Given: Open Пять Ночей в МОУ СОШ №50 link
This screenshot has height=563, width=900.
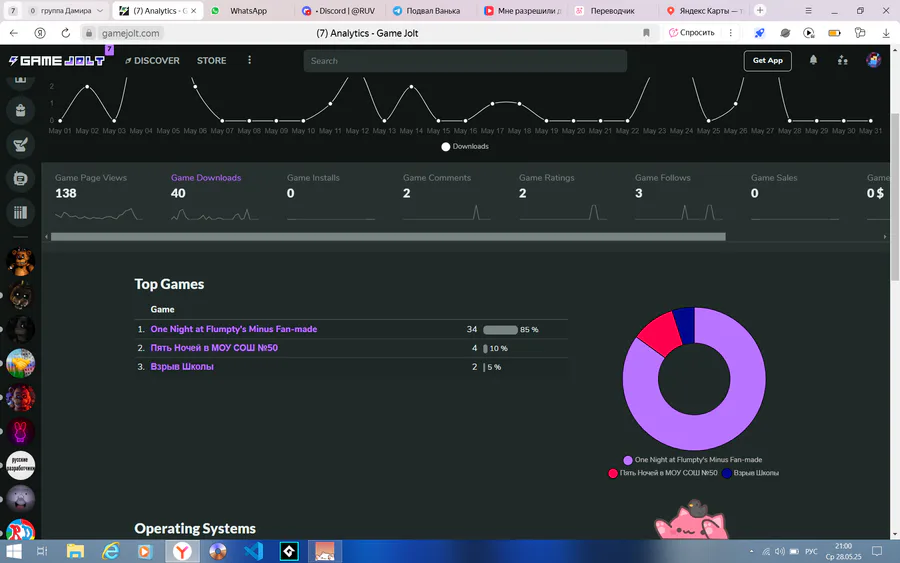Looking at the screenshot, I should point(214,348).
